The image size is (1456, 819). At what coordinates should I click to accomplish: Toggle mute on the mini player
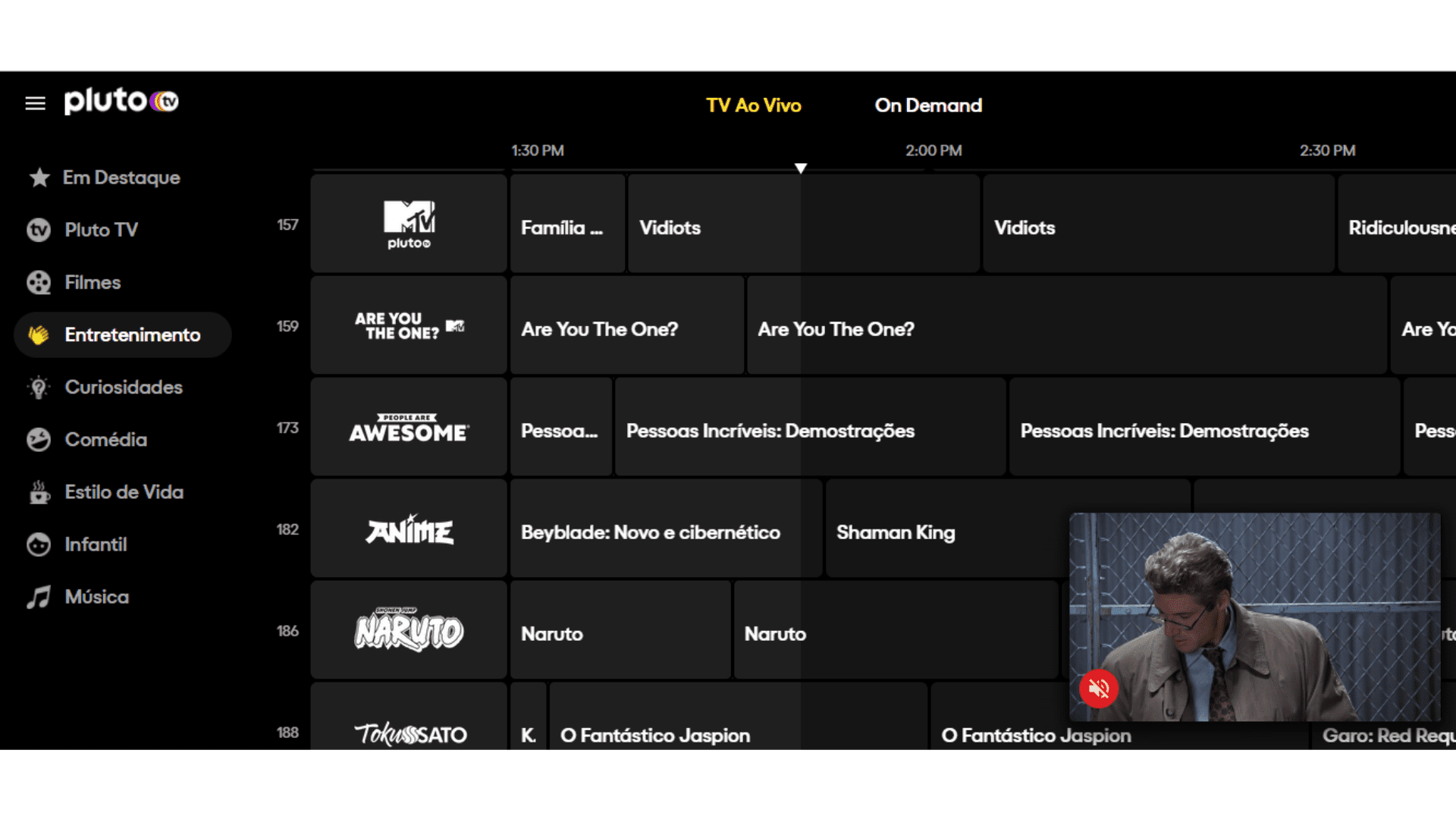click(x=1099, y=688)
